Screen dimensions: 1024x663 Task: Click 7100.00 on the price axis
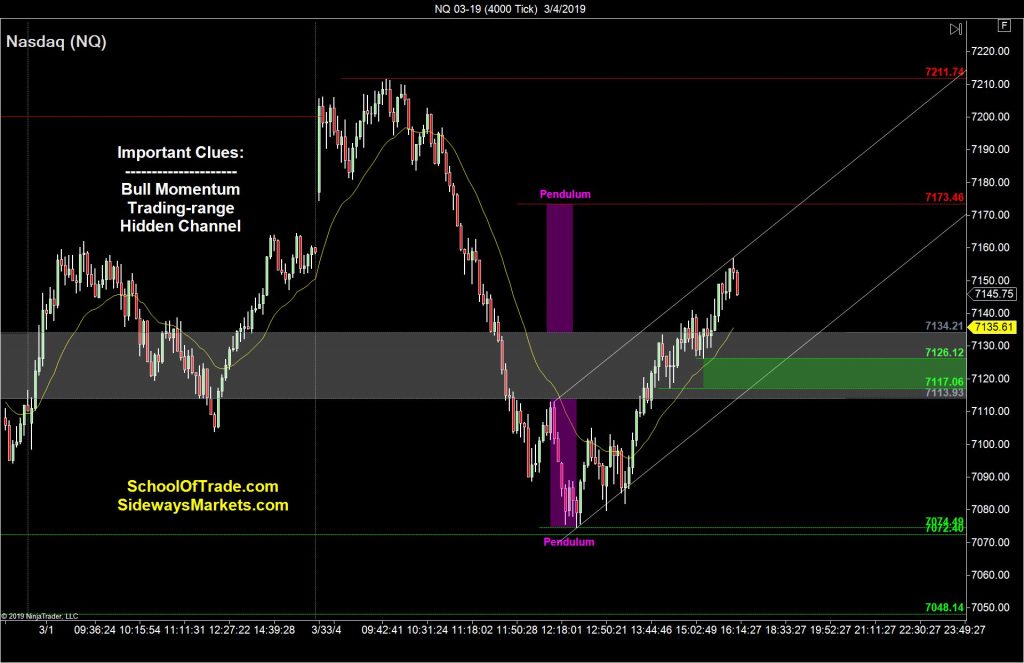point(990,444)
